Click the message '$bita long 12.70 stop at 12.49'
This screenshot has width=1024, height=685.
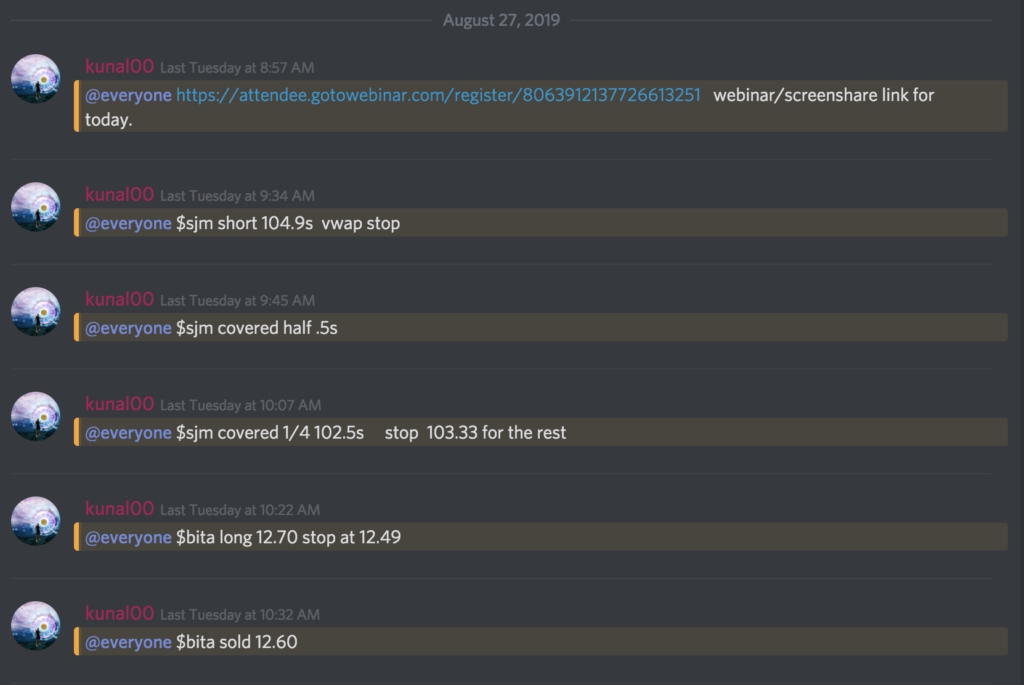[288, 537]
